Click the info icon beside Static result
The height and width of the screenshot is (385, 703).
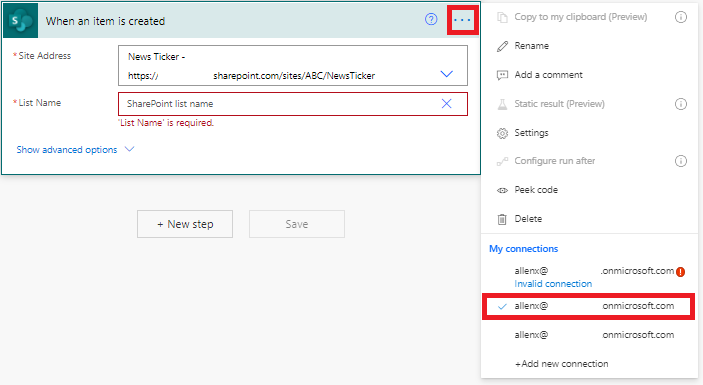681,104
